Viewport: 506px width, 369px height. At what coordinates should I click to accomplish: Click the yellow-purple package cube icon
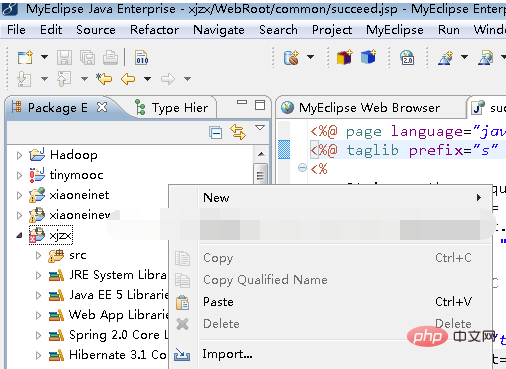click(344, 57)
